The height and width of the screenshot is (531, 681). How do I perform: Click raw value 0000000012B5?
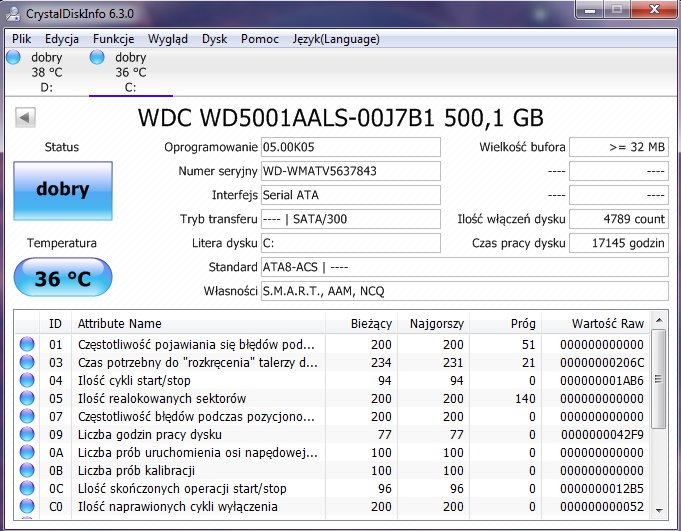(x=602, y=489)
